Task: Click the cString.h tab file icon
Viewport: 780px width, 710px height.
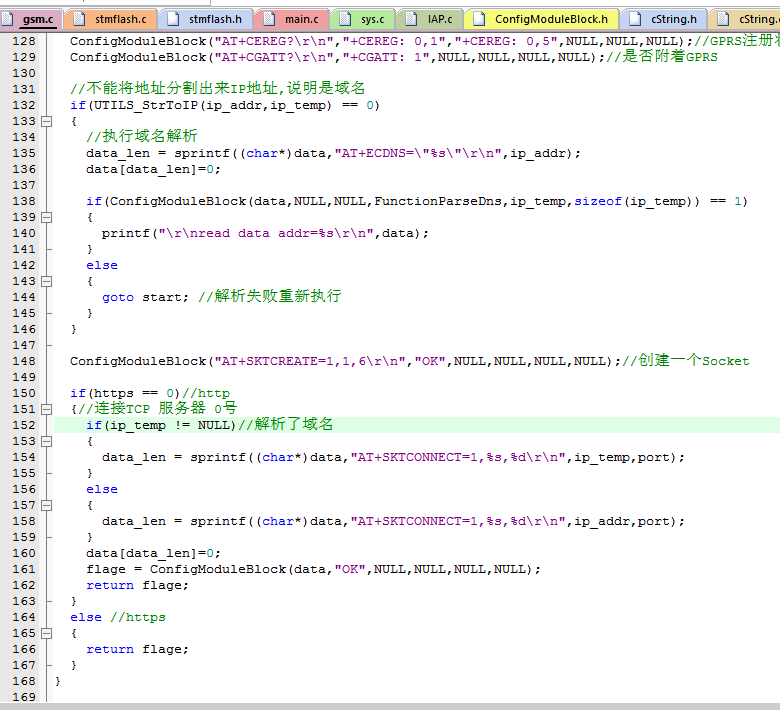Action: tap(634, 18)
